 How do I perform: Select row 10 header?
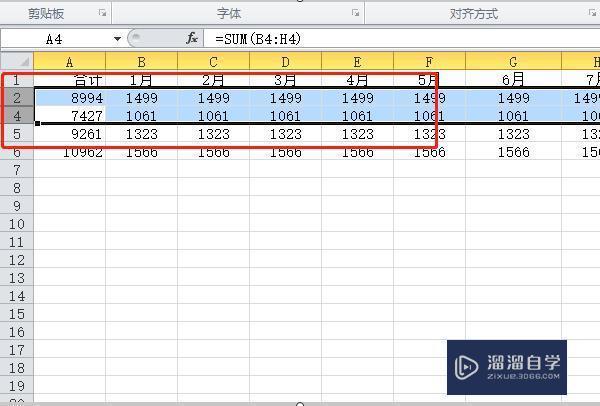coord(17,223)
